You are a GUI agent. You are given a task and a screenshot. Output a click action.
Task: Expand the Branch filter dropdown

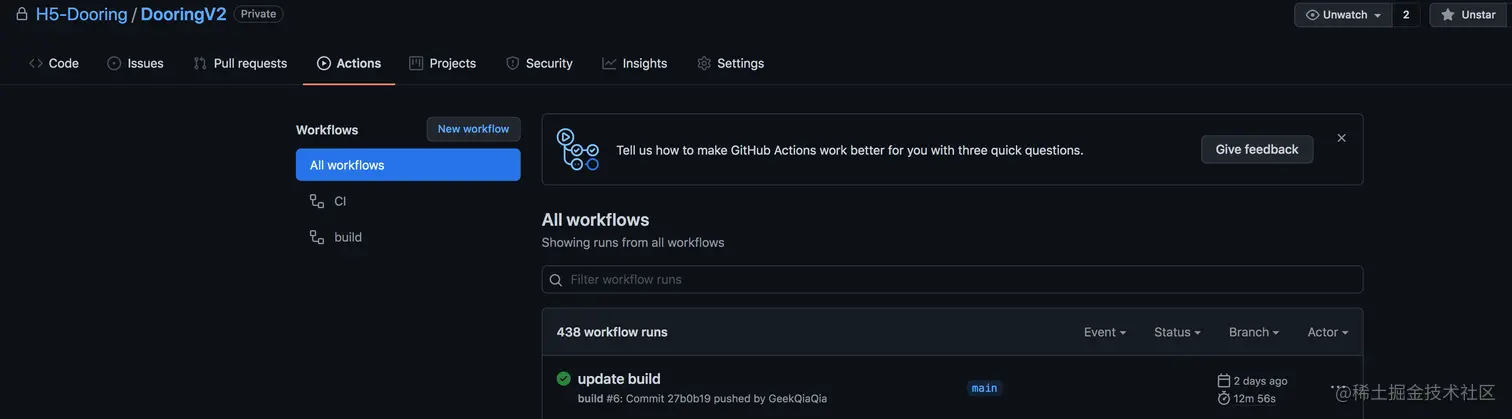coord(1254,332)
